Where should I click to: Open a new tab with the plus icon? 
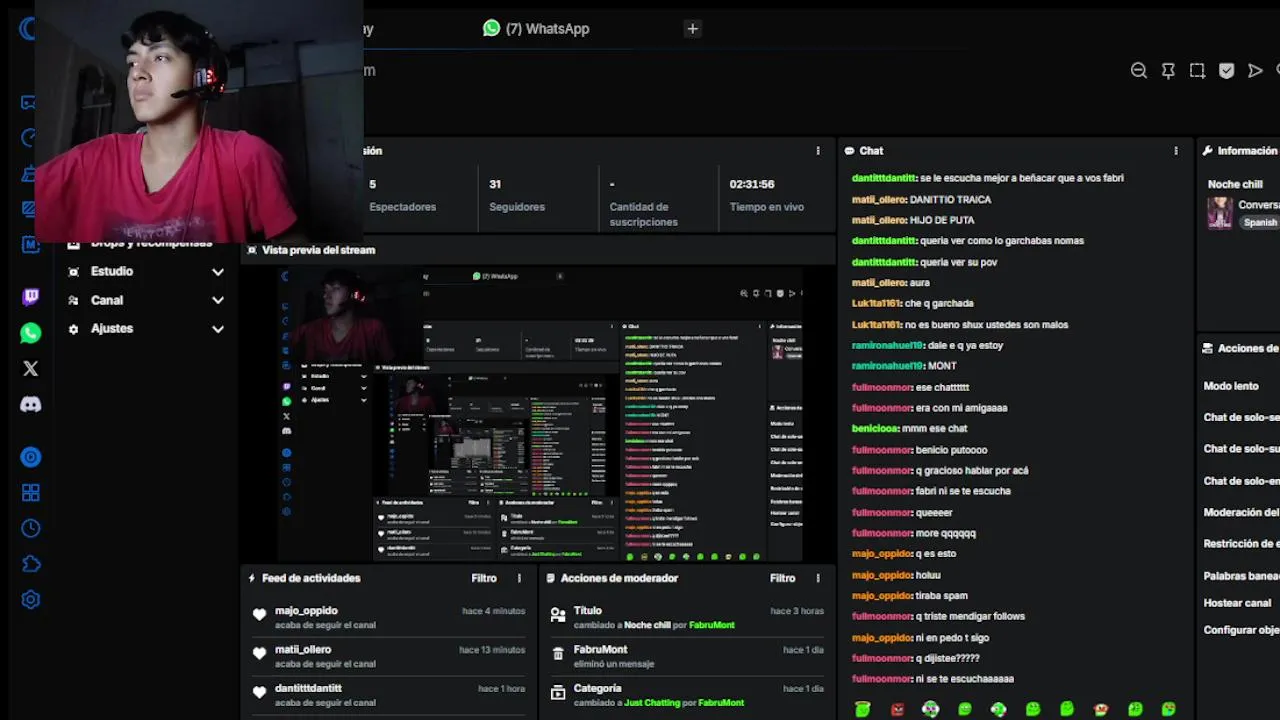692,29
